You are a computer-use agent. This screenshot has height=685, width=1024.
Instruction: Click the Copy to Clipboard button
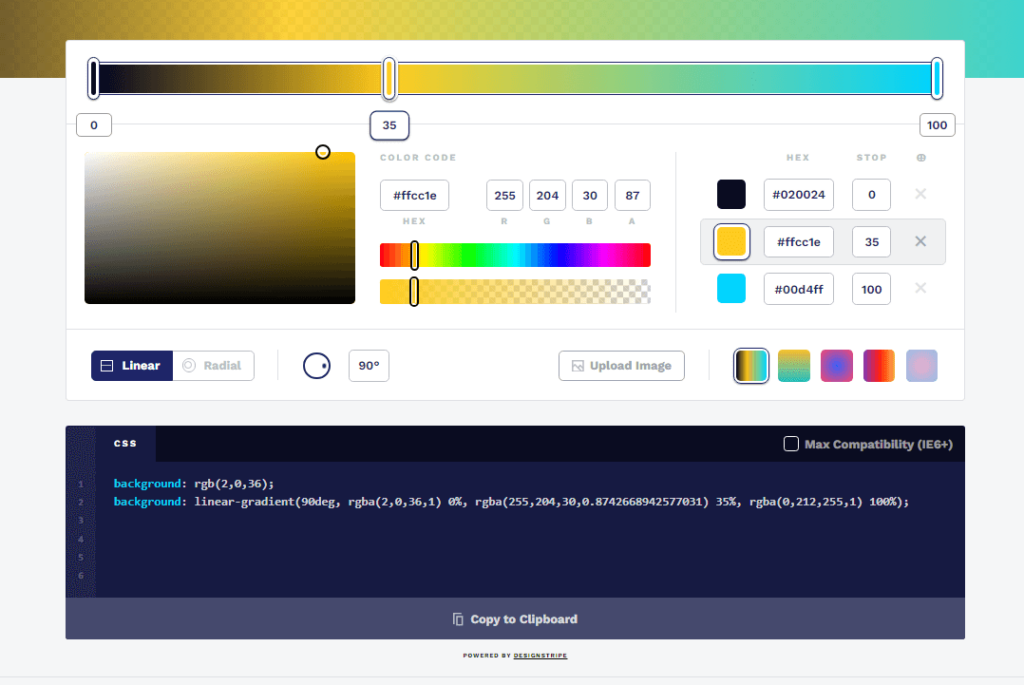pyautogui.click(x=514, y=619)
